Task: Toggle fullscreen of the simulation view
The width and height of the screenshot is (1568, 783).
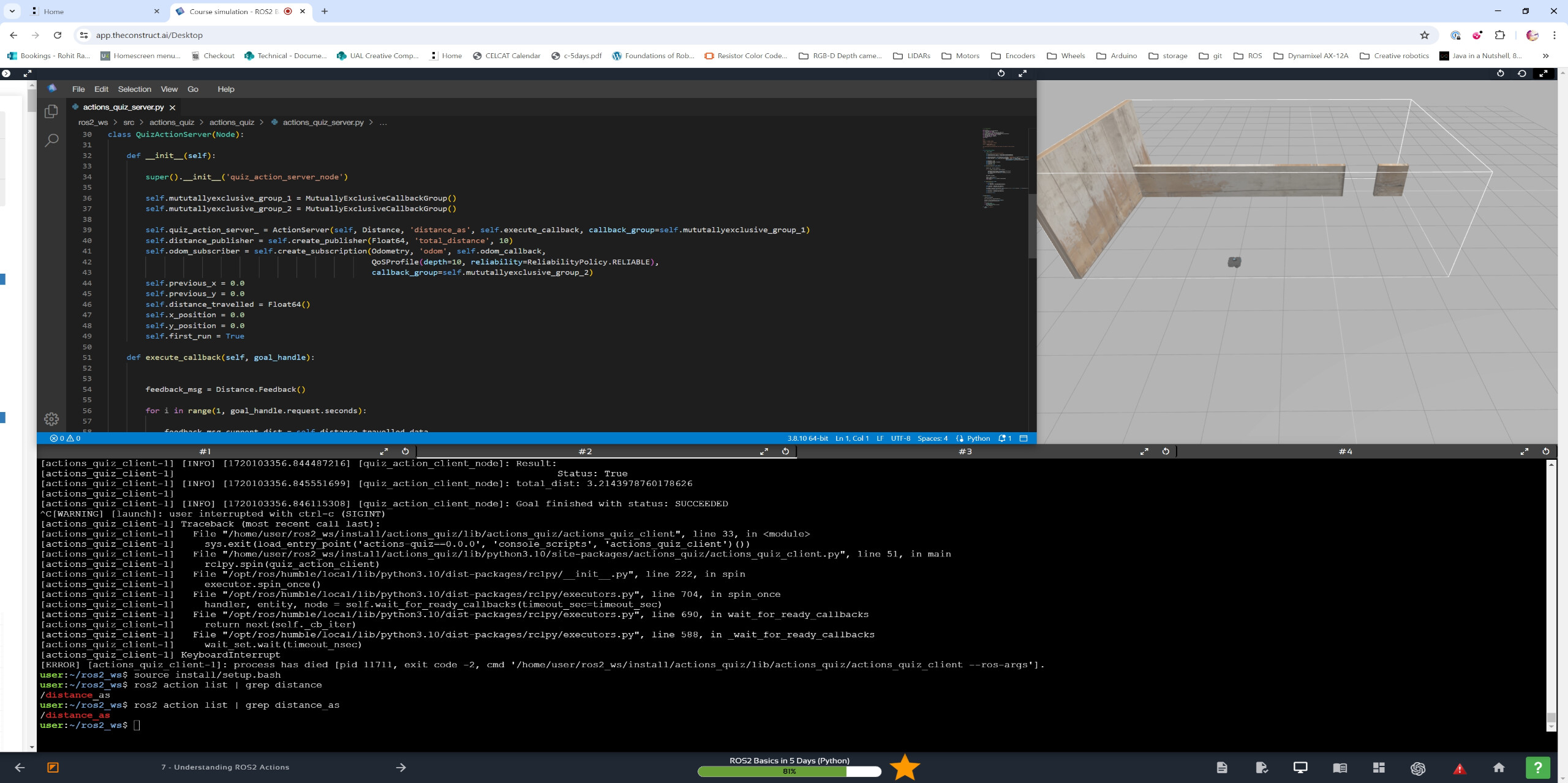Action: 1543,73
